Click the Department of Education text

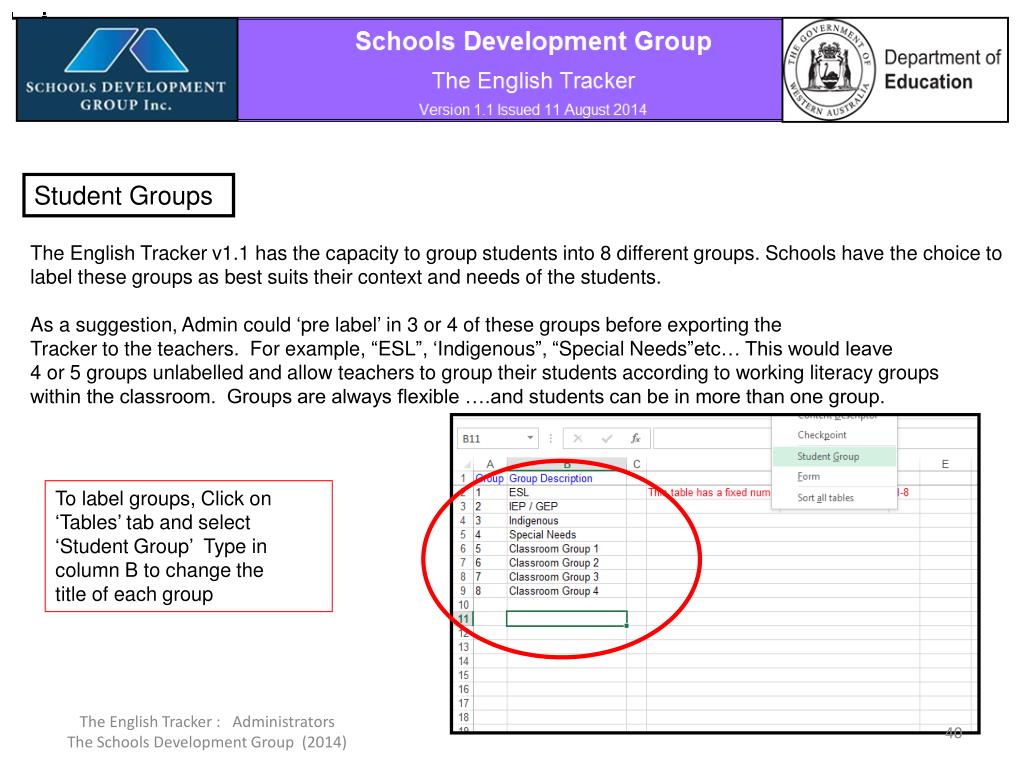pos(942,69)
